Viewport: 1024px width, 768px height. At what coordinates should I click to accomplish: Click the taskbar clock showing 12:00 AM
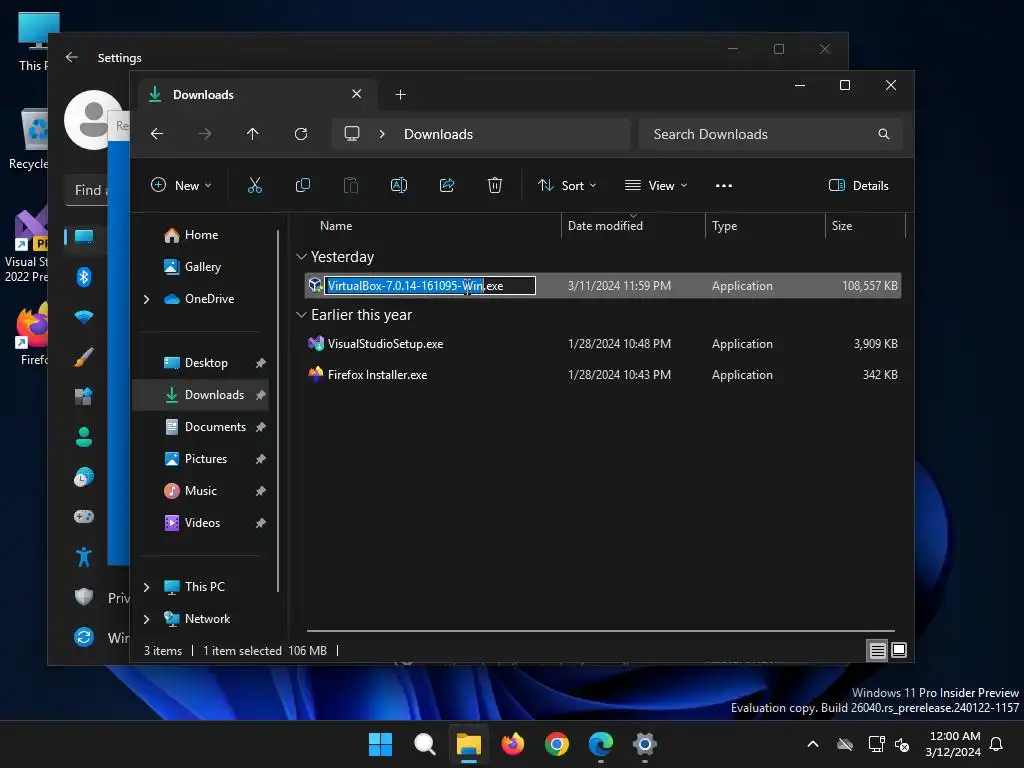[952, 744]
